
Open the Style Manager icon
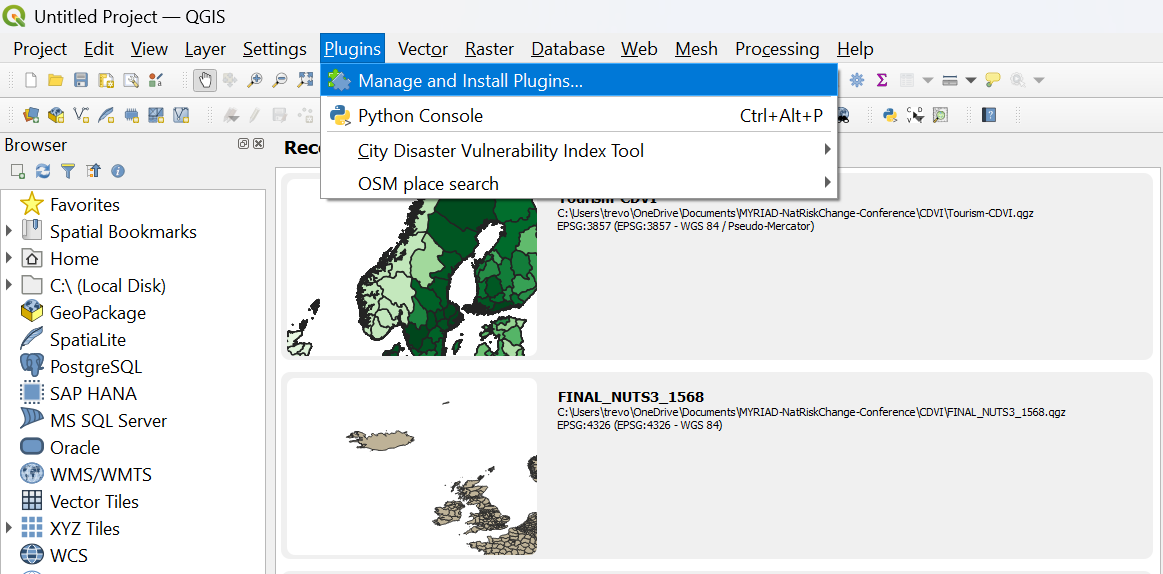coord(156,80)
